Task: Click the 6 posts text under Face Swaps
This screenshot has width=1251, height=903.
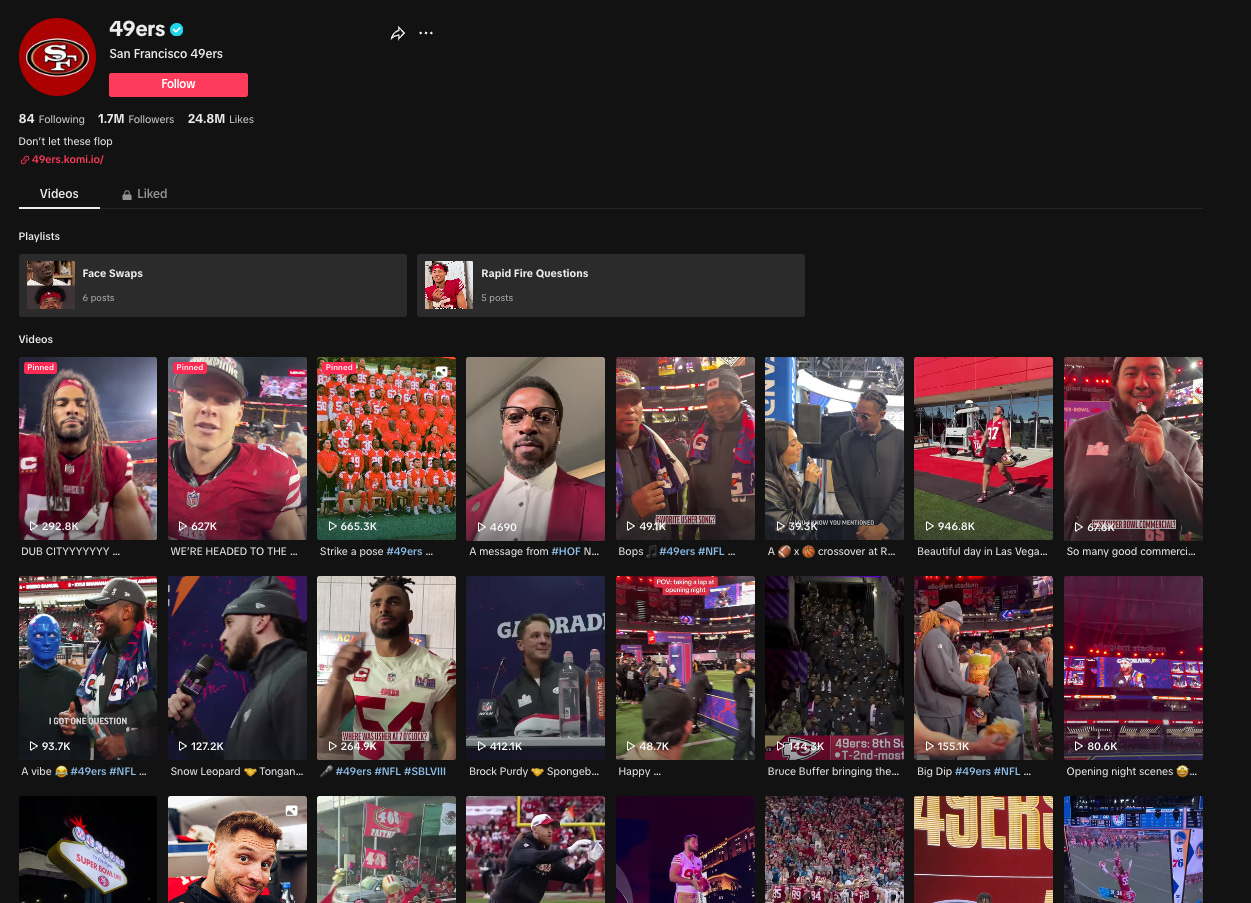Action: [98, 298]
